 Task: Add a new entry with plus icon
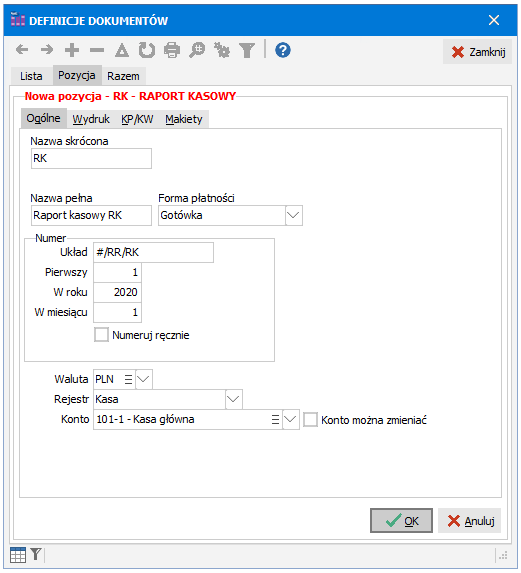72,50
